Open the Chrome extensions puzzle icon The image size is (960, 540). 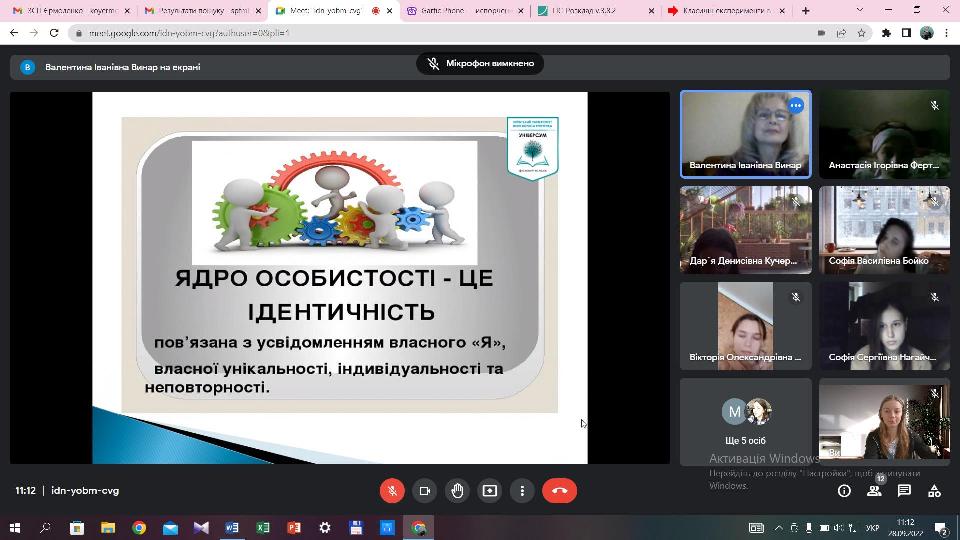click(x=886, y=32)
